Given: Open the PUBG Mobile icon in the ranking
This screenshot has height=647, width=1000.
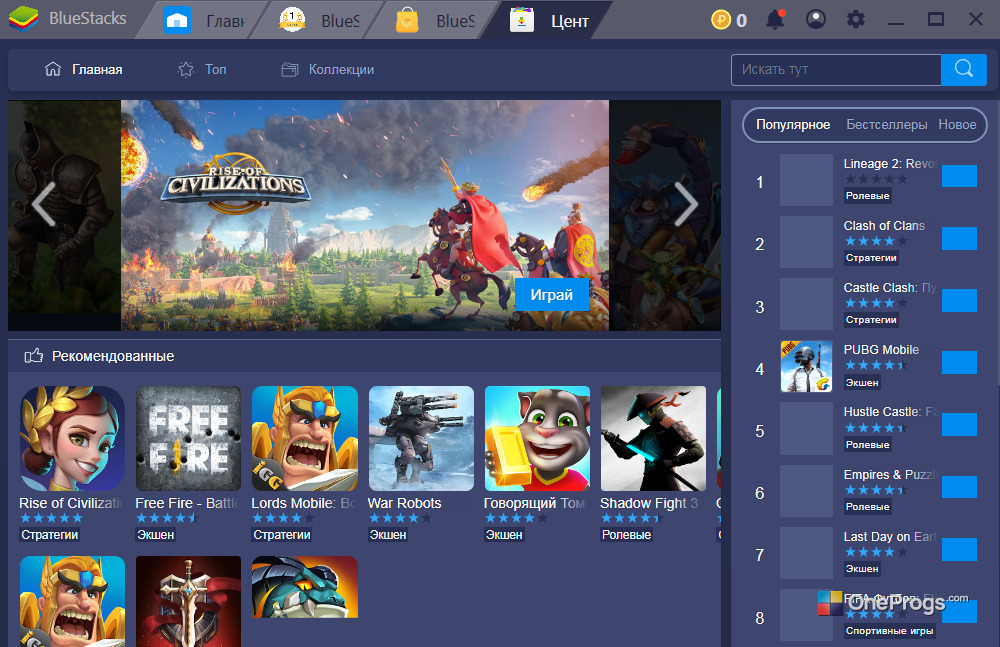Looking at the screenshot, I should tap(806, 366).
